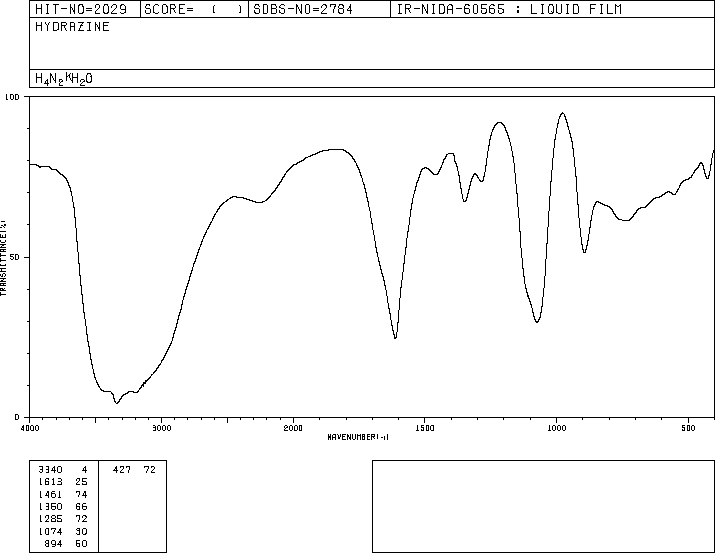
Task: Click the TRANSMITTANCE axis title
Action: 3,258
